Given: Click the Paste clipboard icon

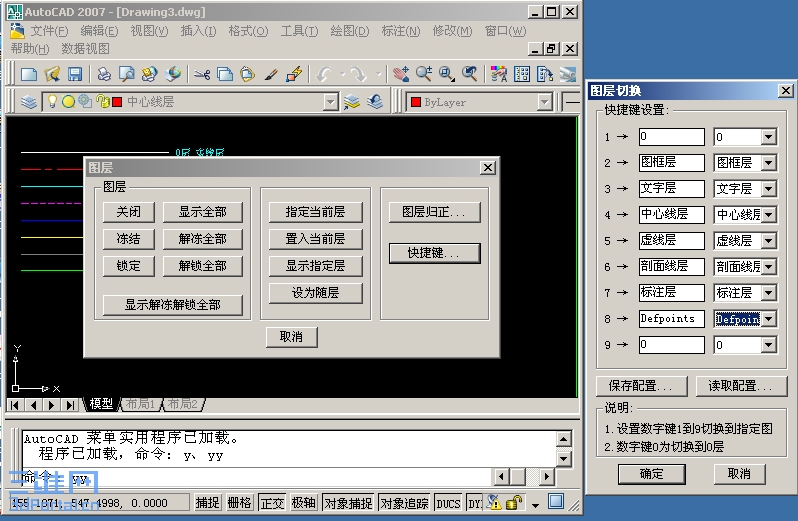Looking at the screenshot, I should coord(248,75).
